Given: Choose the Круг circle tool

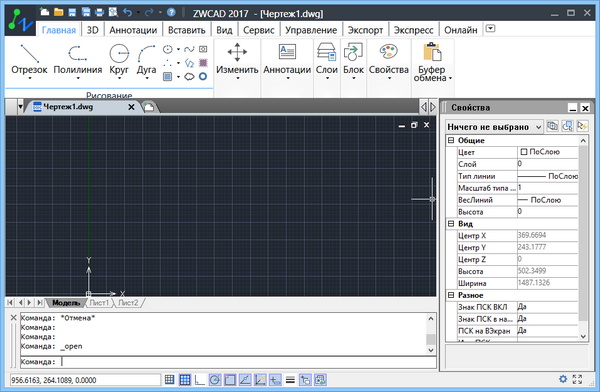Looking at the screenshot, I should 119,60.
